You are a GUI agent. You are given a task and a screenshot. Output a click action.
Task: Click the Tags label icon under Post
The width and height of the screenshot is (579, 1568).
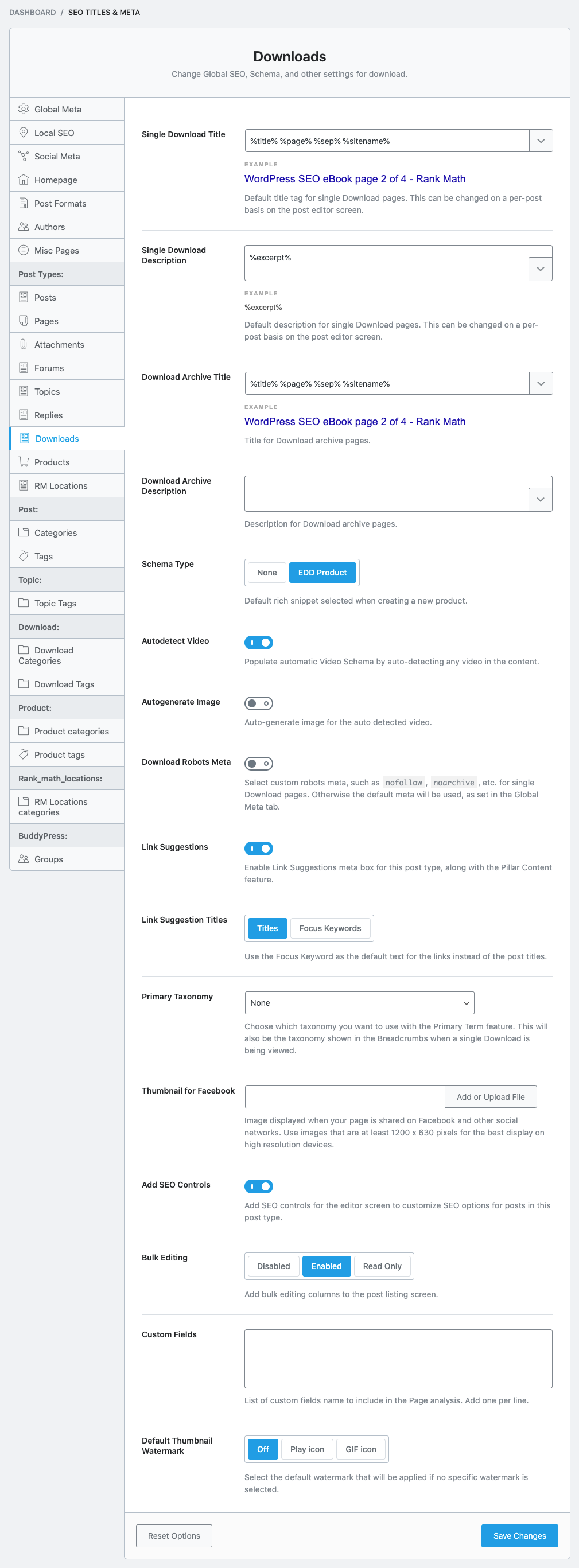coord(24,556)
